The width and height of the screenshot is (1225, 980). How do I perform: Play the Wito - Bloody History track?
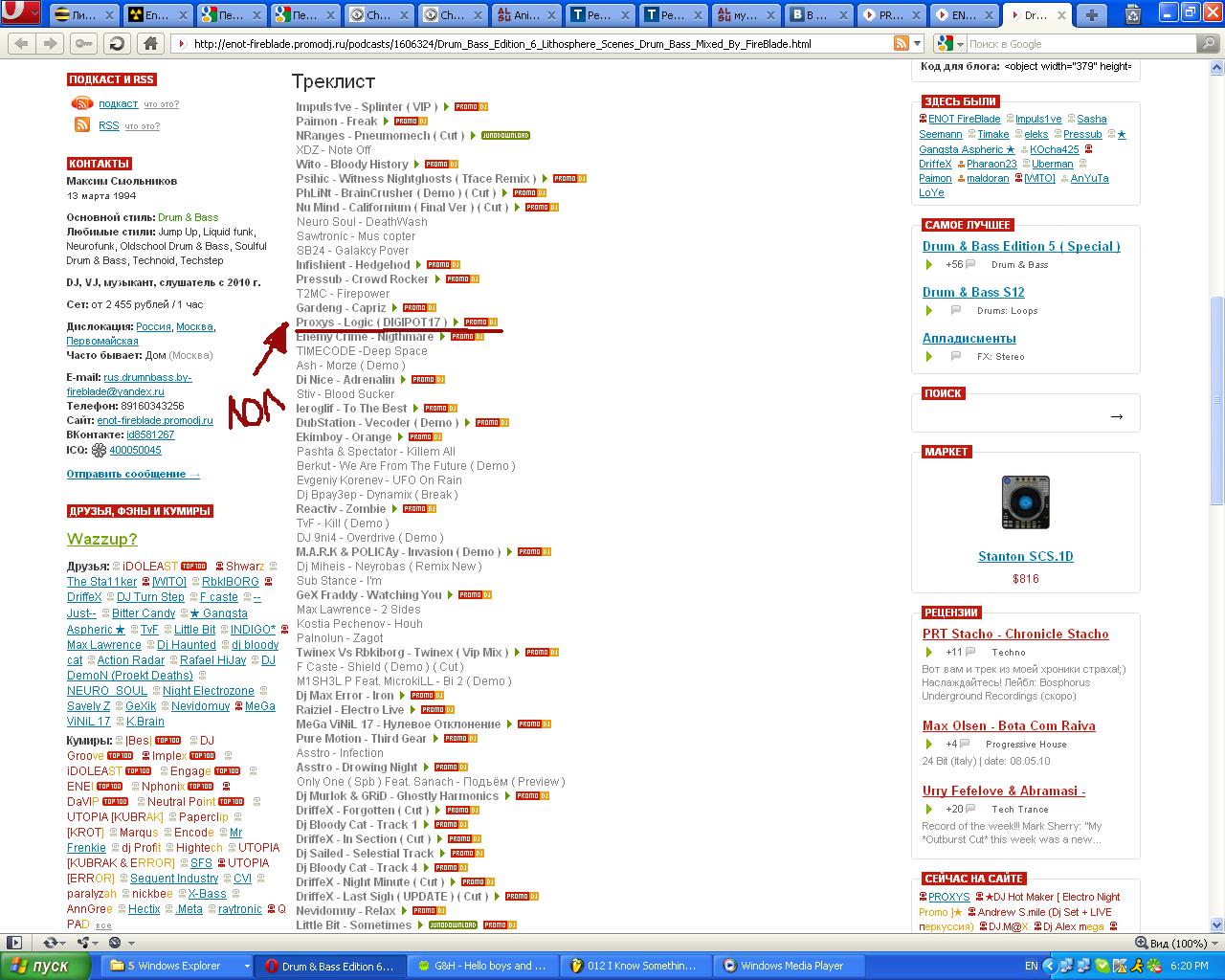(417, 165)
